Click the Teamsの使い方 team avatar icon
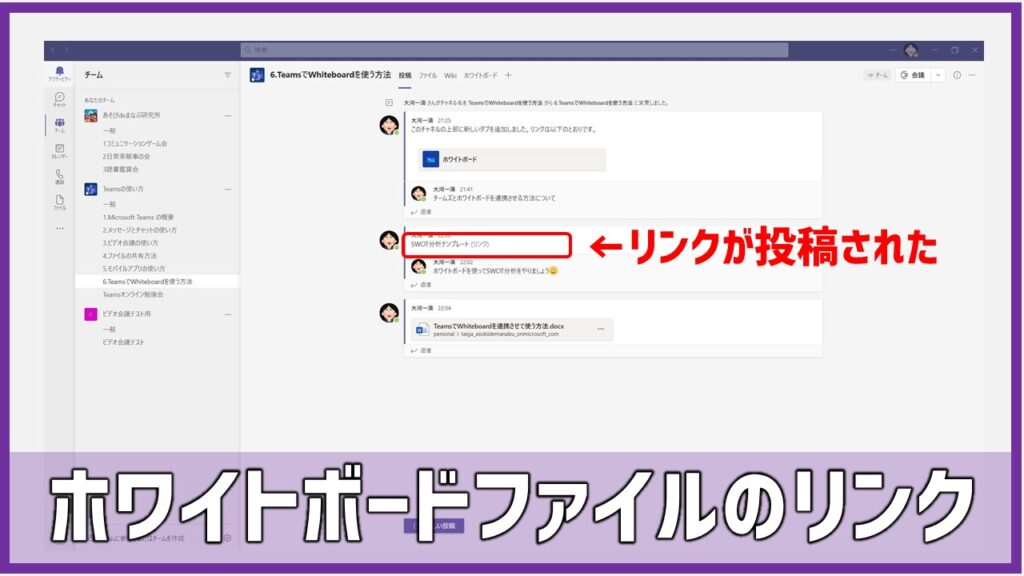Image resolution: width=1024 pixels, height=576 pixels. click(x=91, y=189)
